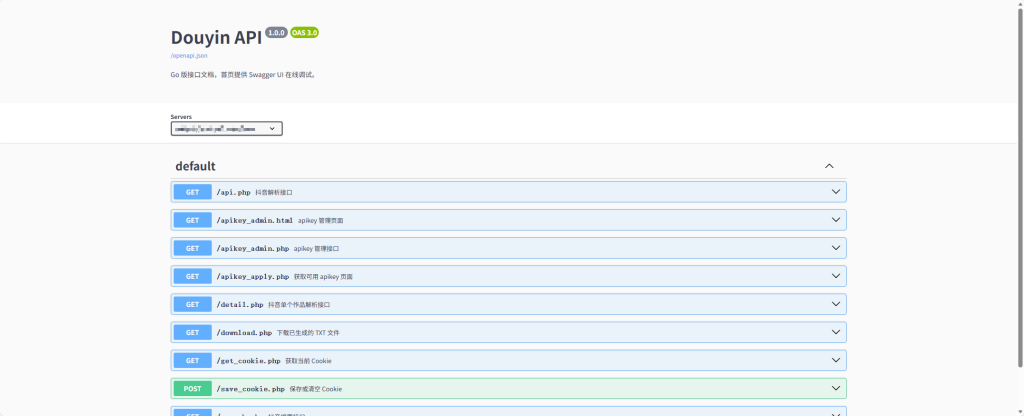Click the 抖音单个作品解析接口 description
The image size is (1024, 416).
click(299, 305)
